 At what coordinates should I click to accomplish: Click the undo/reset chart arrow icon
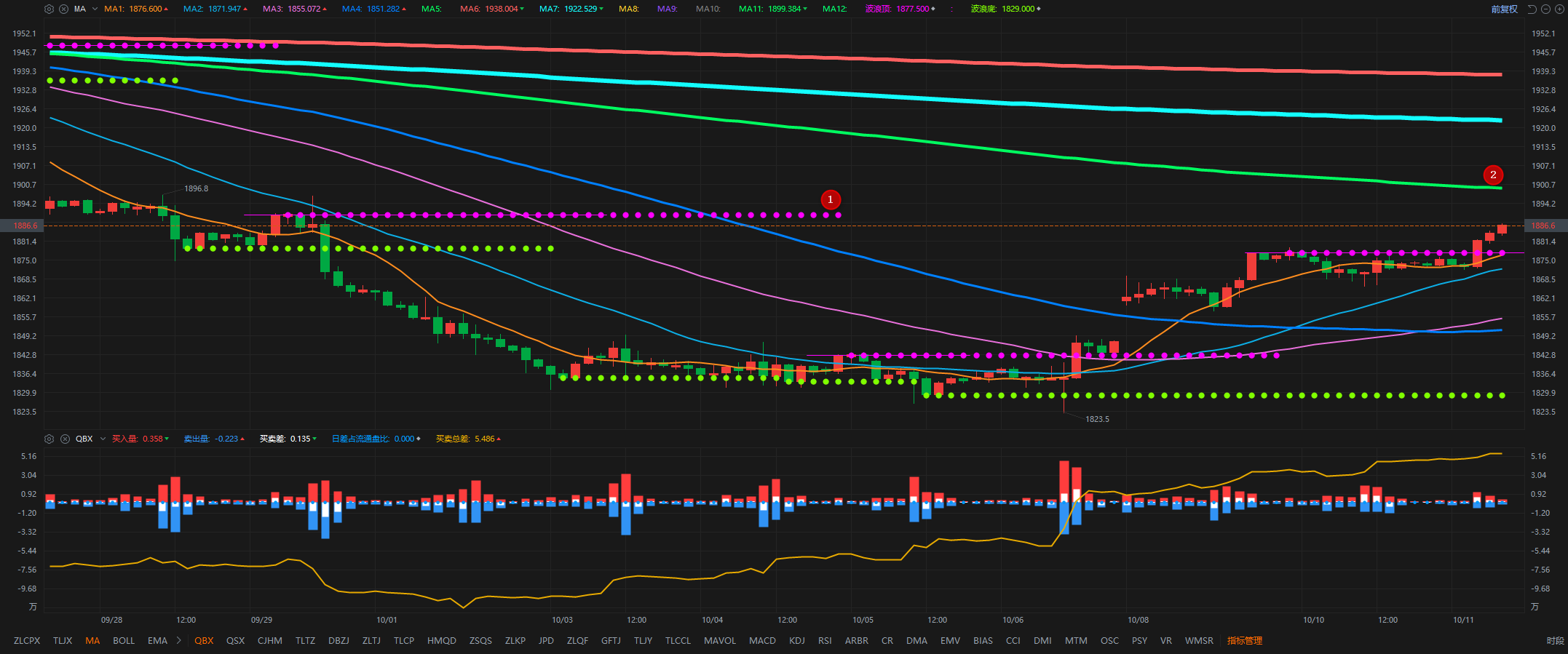tap(1532, 9)
